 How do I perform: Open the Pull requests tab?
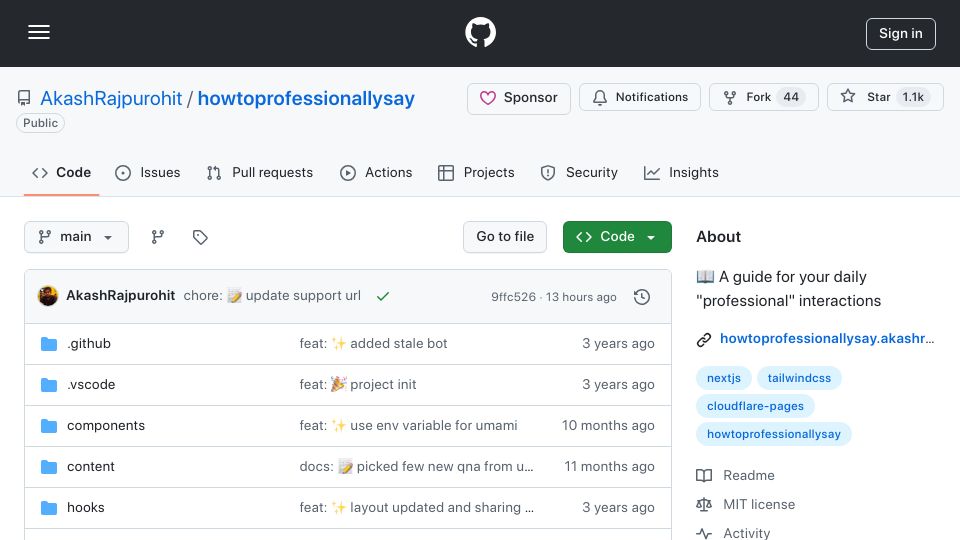pyautogui.click(x=260, y=173)
